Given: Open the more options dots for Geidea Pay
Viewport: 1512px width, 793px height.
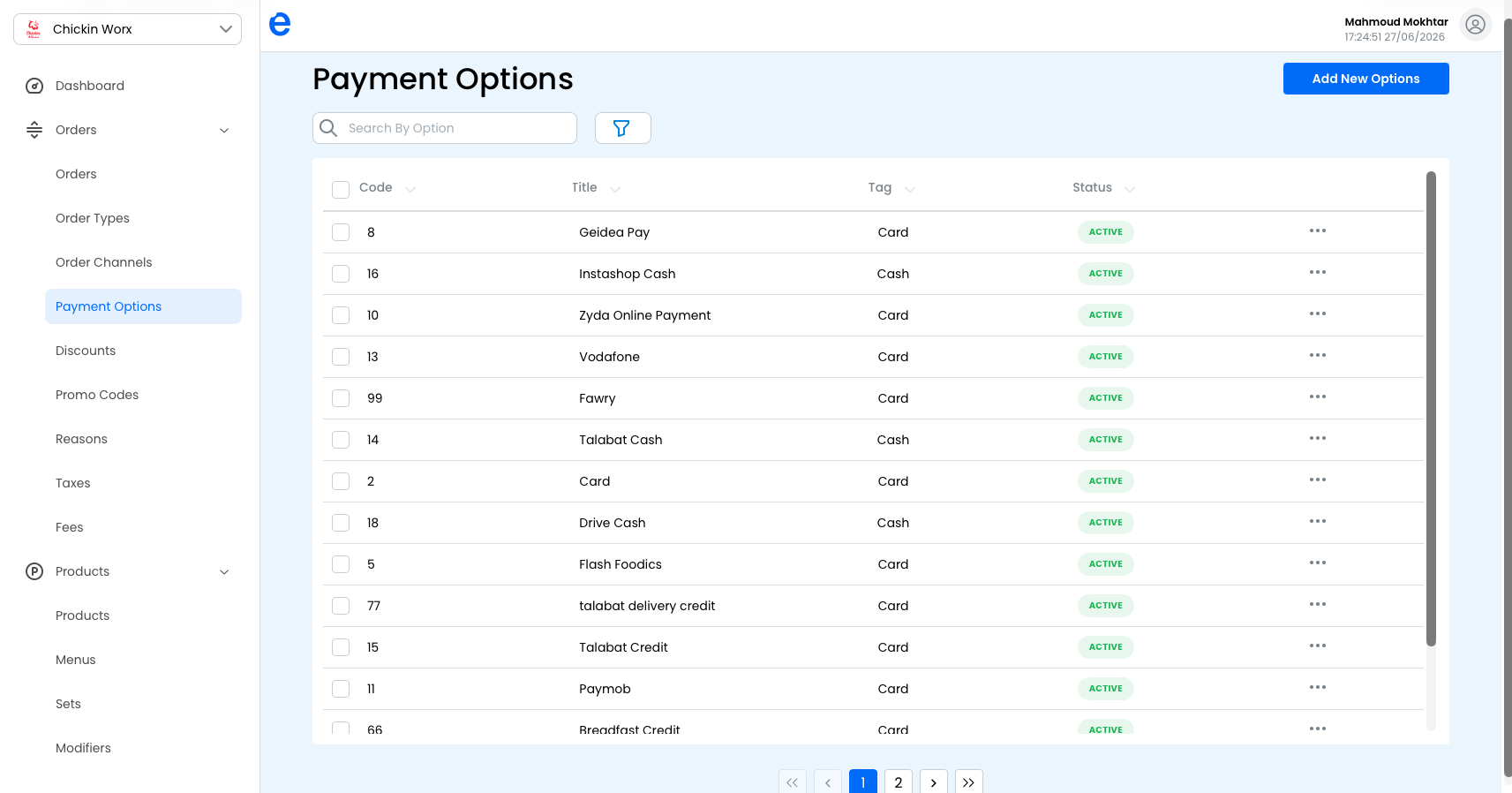Looking at the screenshot, I should click(x=1318, y=230).
